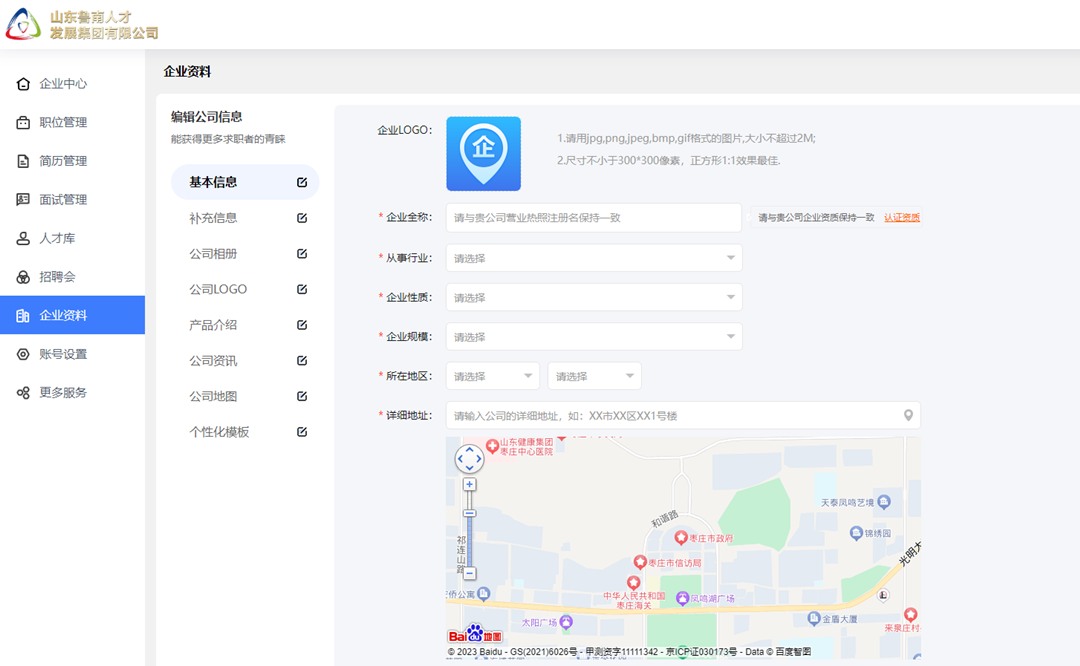Open first 所在地区 dropdown
This screenshot has height=666, width=1080.
point(492,376)
